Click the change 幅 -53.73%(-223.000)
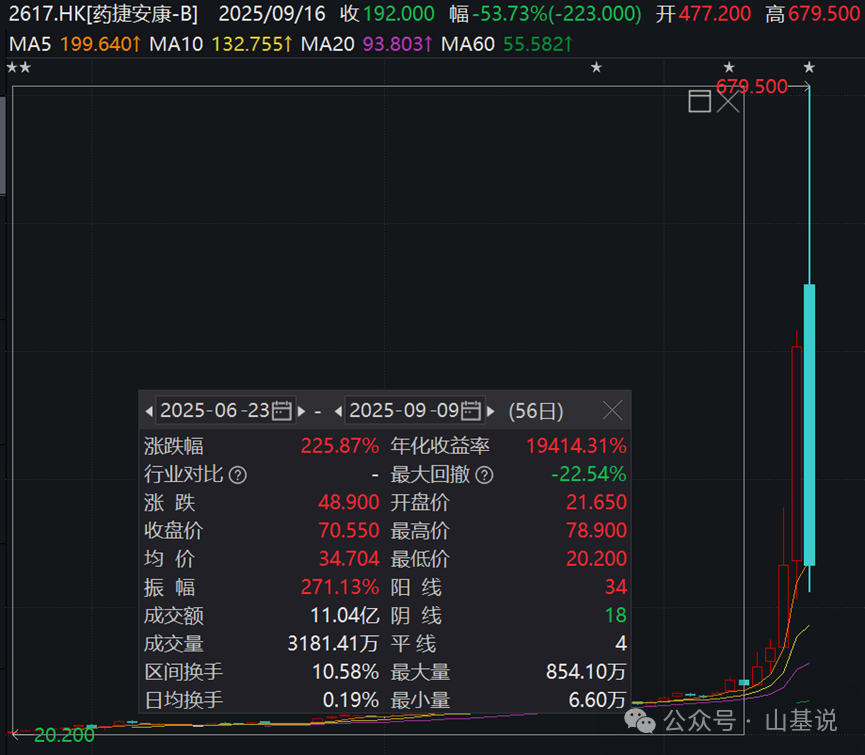The height and width of the screenshot is (755, 865). point(545,14)
